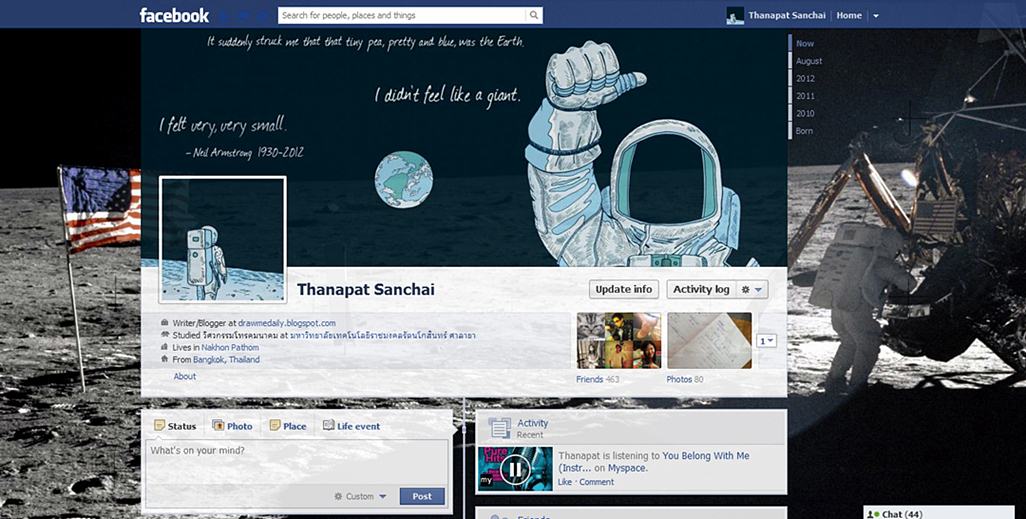Switch to the Life event tab
This screenshot has height=519, width=1026.
point(351,426)
